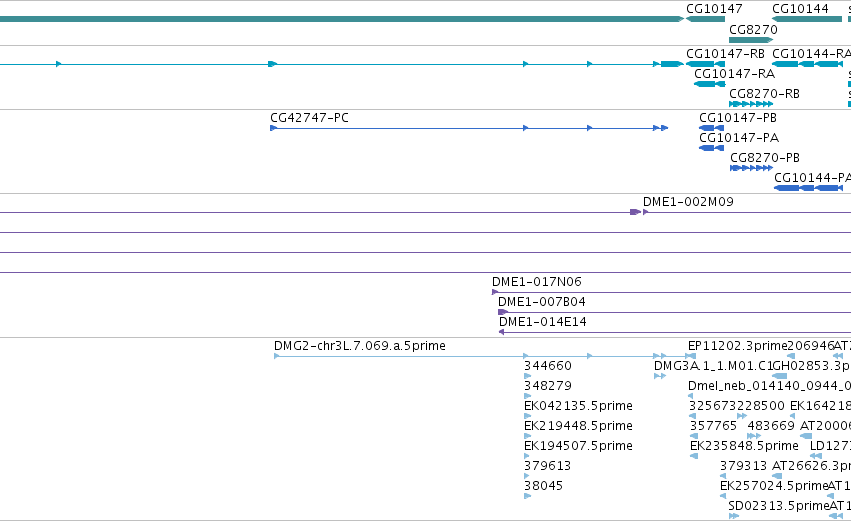
Task: Select the EK042135.5prime EST label
Action: (578, 406)
